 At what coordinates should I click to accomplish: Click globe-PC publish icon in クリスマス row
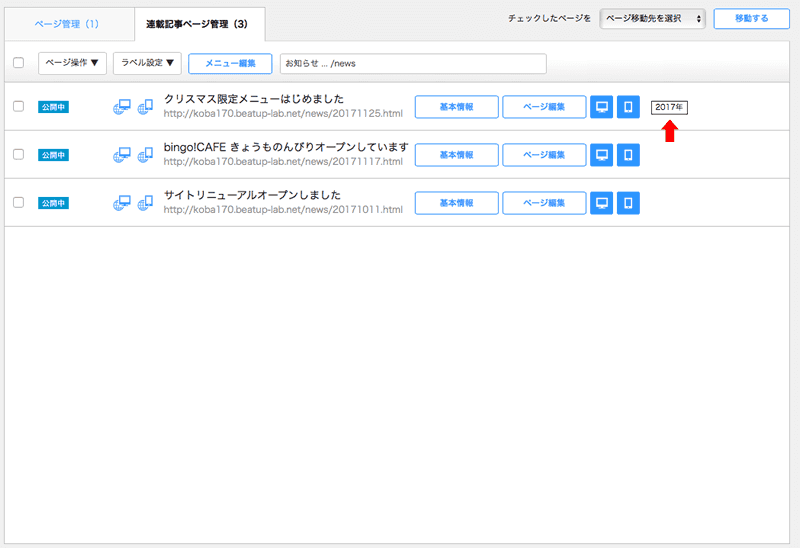click(122, 107)
